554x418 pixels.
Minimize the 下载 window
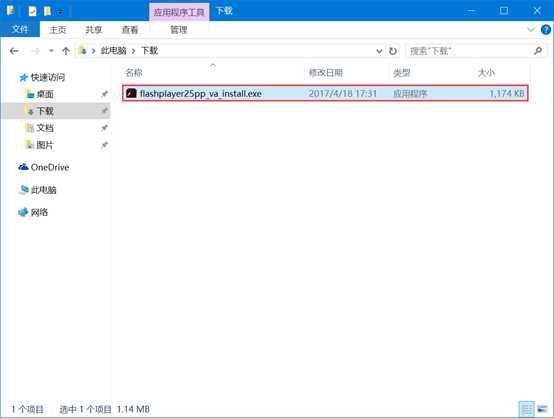[x=472, y=11]
